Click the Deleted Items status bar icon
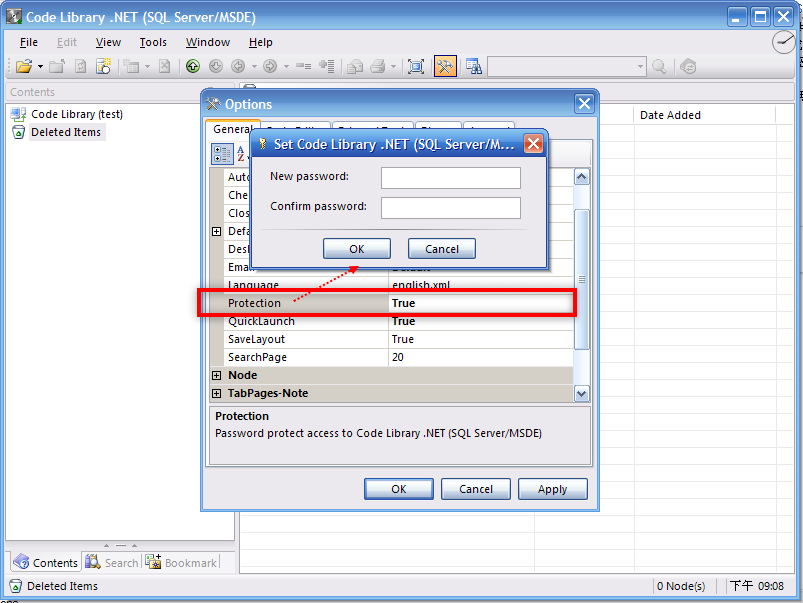The height and width of the screenshot is (603, 803). (x=16, y=586)
